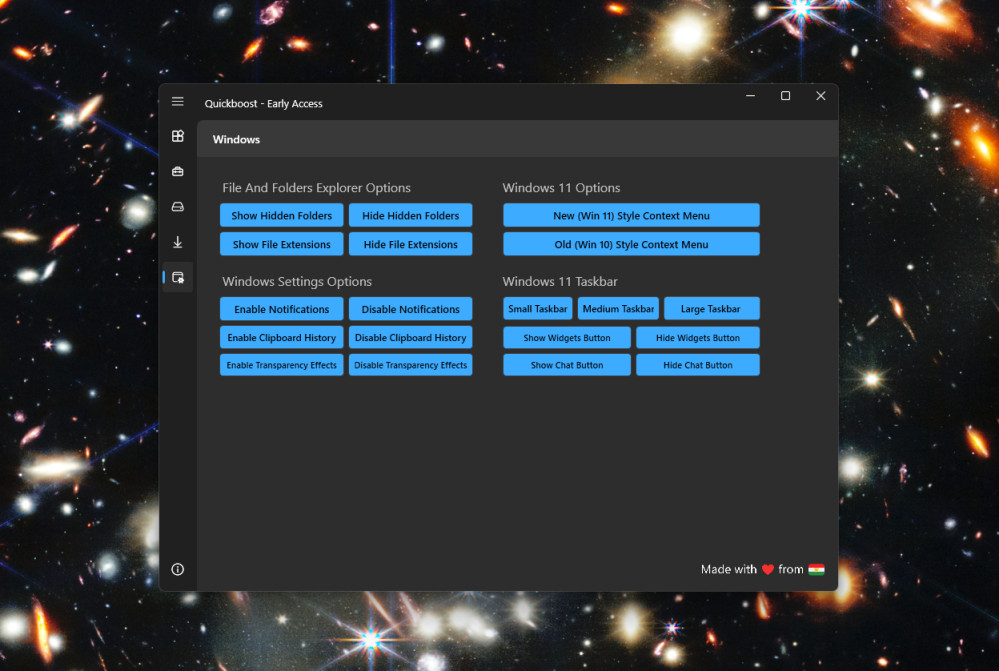Click Show Hidden Folders
Screen dimensions: 999x671
pyautogui.click(x=282, y=215)
